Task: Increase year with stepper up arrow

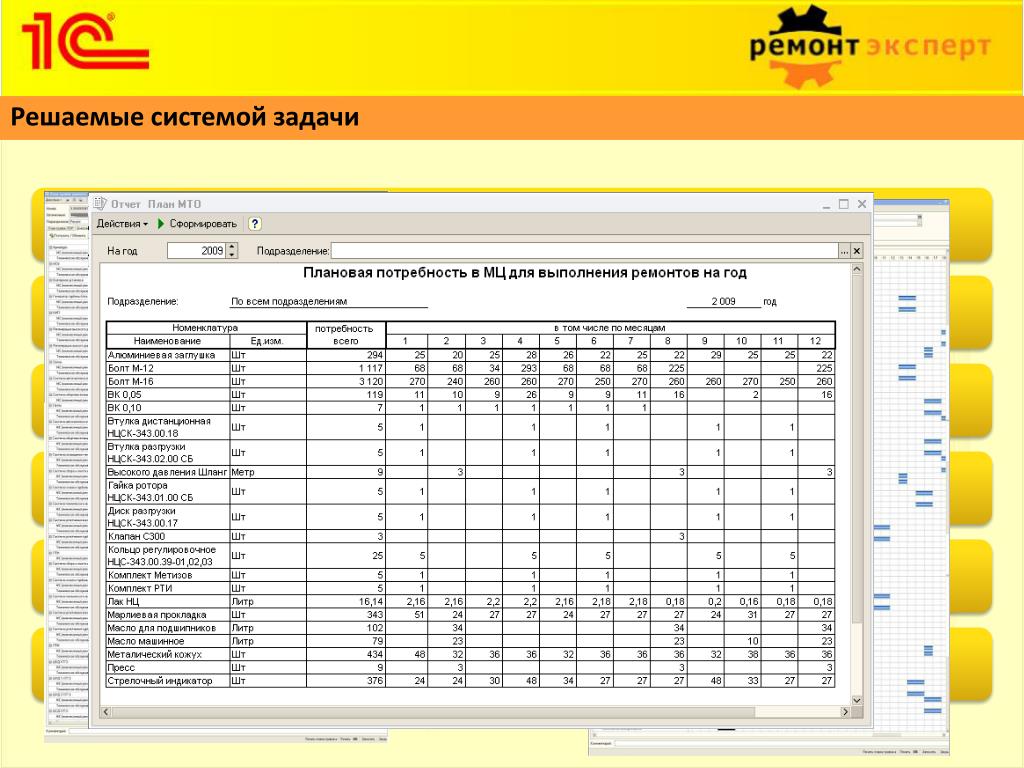Action: tap(232, 247)
